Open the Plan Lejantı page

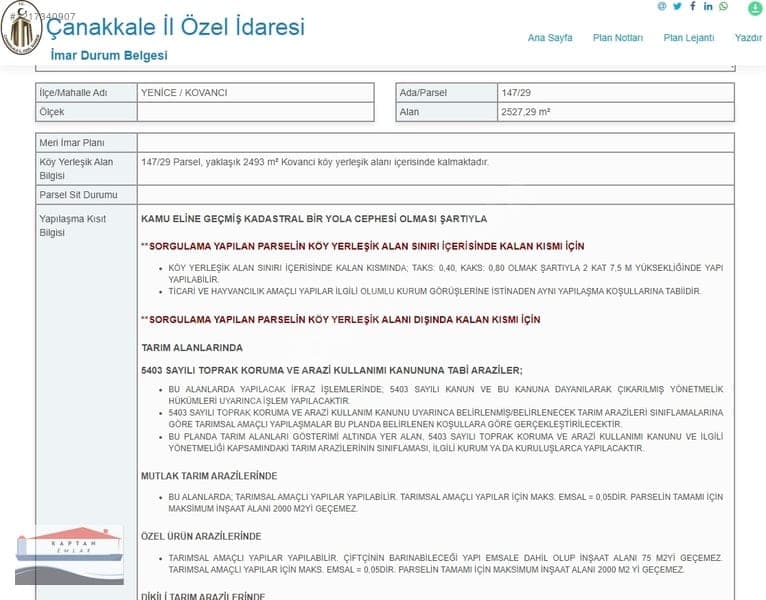[x=689, y=38]
